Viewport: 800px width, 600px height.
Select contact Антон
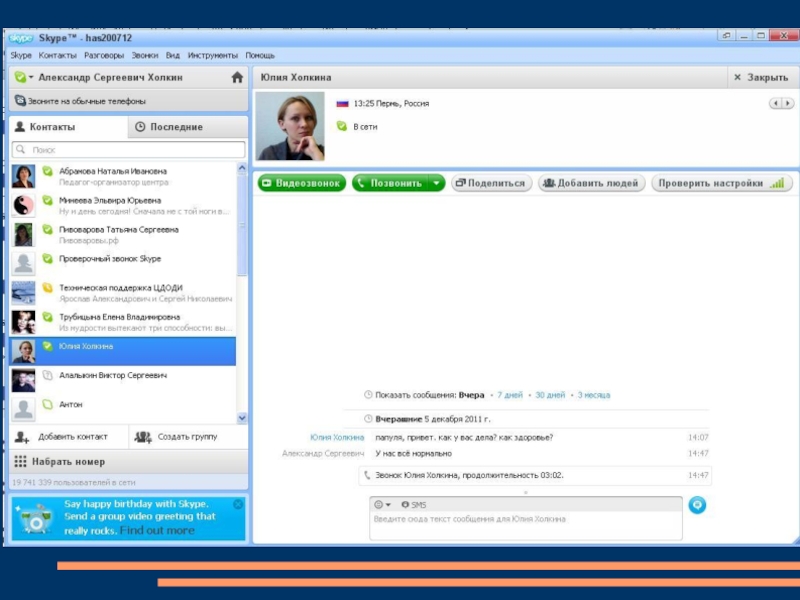pos(123,409)
